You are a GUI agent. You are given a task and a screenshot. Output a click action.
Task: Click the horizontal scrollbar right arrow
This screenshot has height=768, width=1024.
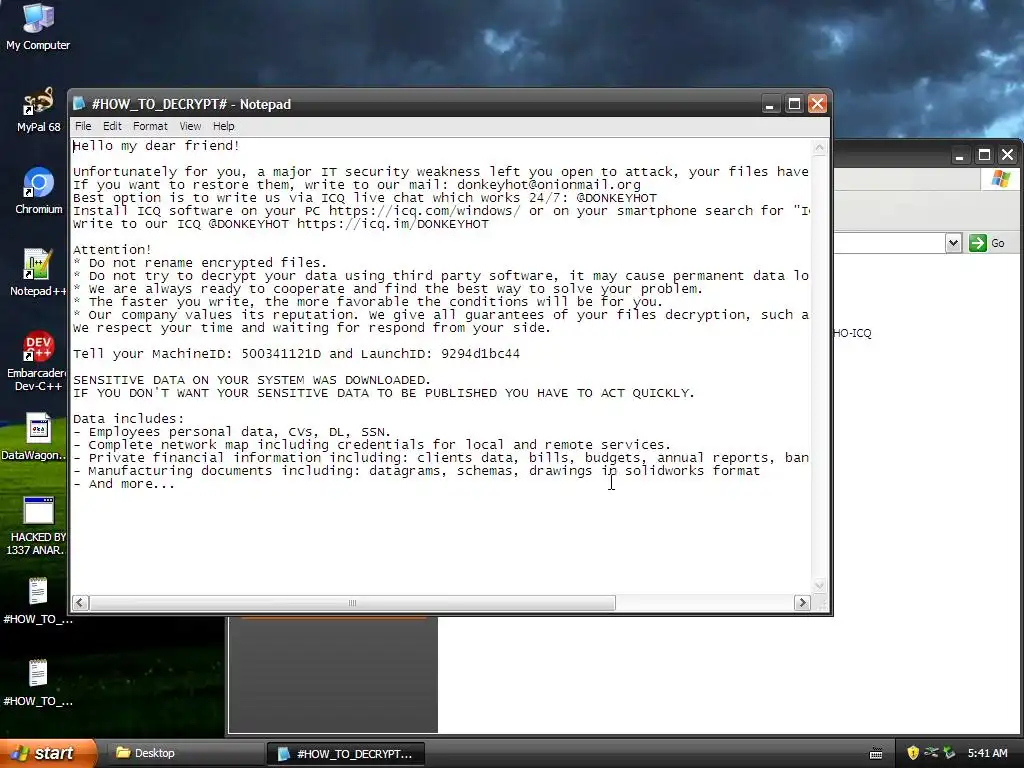[x=803, y=603]
